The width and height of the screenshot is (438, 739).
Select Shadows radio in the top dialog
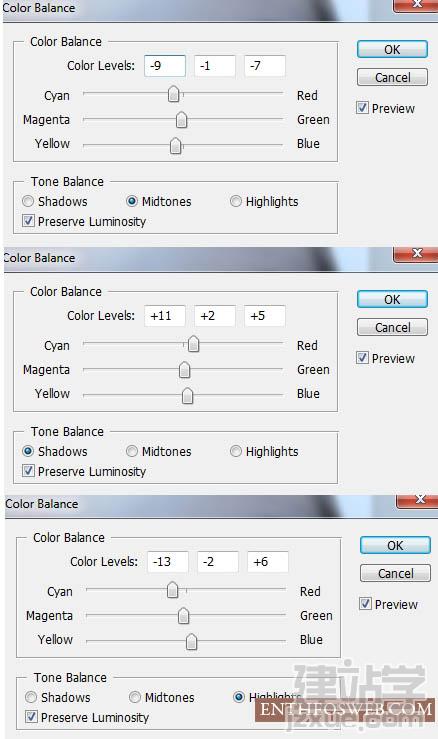point(28,201)
